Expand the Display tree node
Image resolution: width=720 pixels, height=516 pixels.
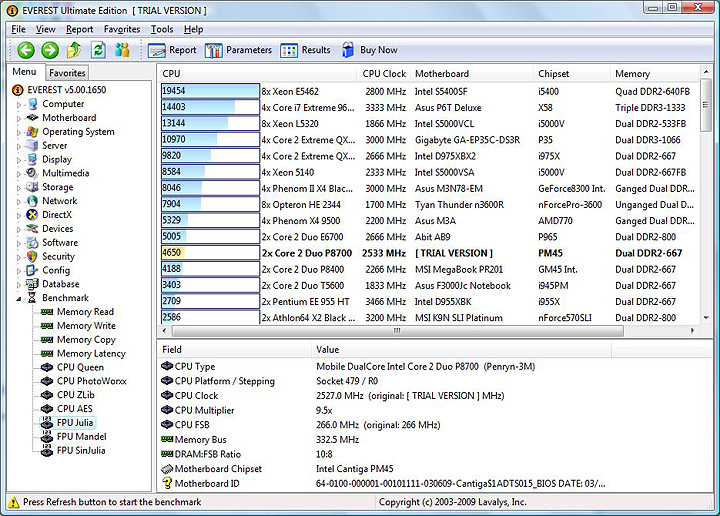(19, 160)
